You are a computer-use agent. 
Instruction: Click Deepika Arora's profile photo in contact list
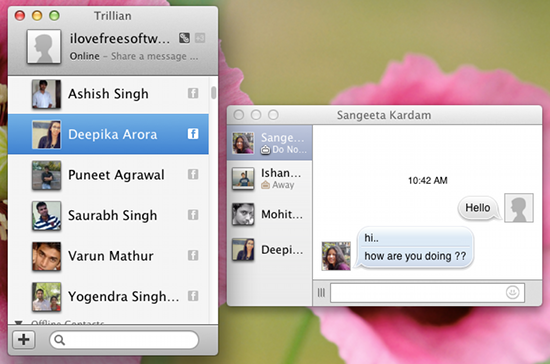pyautogui.click(x=46, y=135)
